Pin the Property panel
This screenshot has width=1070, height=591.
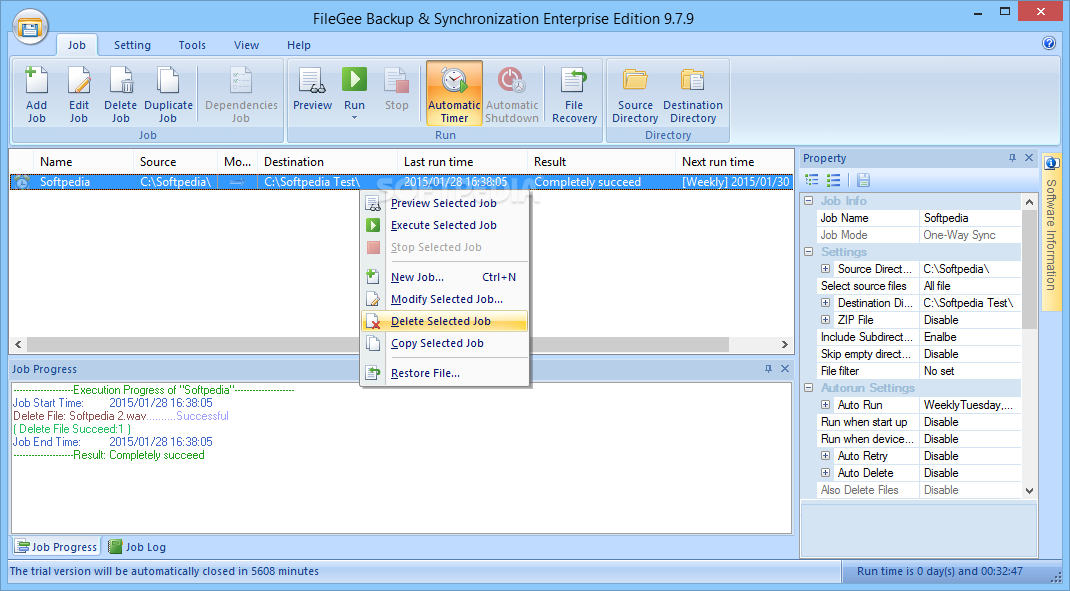tap(1012, 158)
